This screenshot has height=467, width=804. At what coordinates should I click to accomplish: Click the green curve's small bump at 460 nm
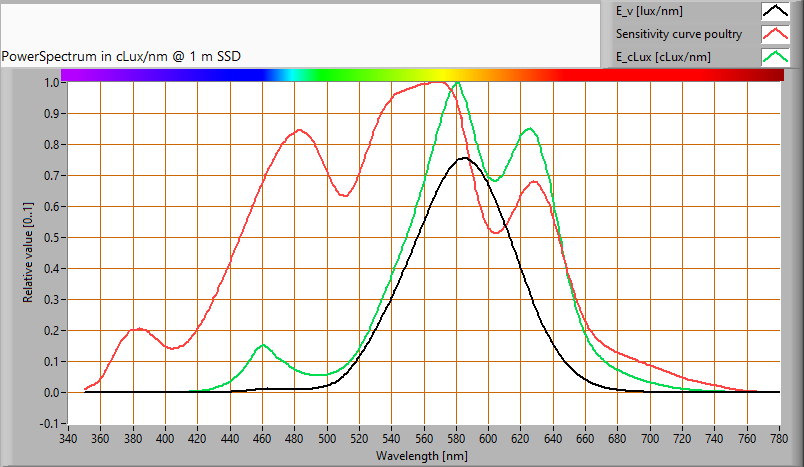(x=263, y=345)
